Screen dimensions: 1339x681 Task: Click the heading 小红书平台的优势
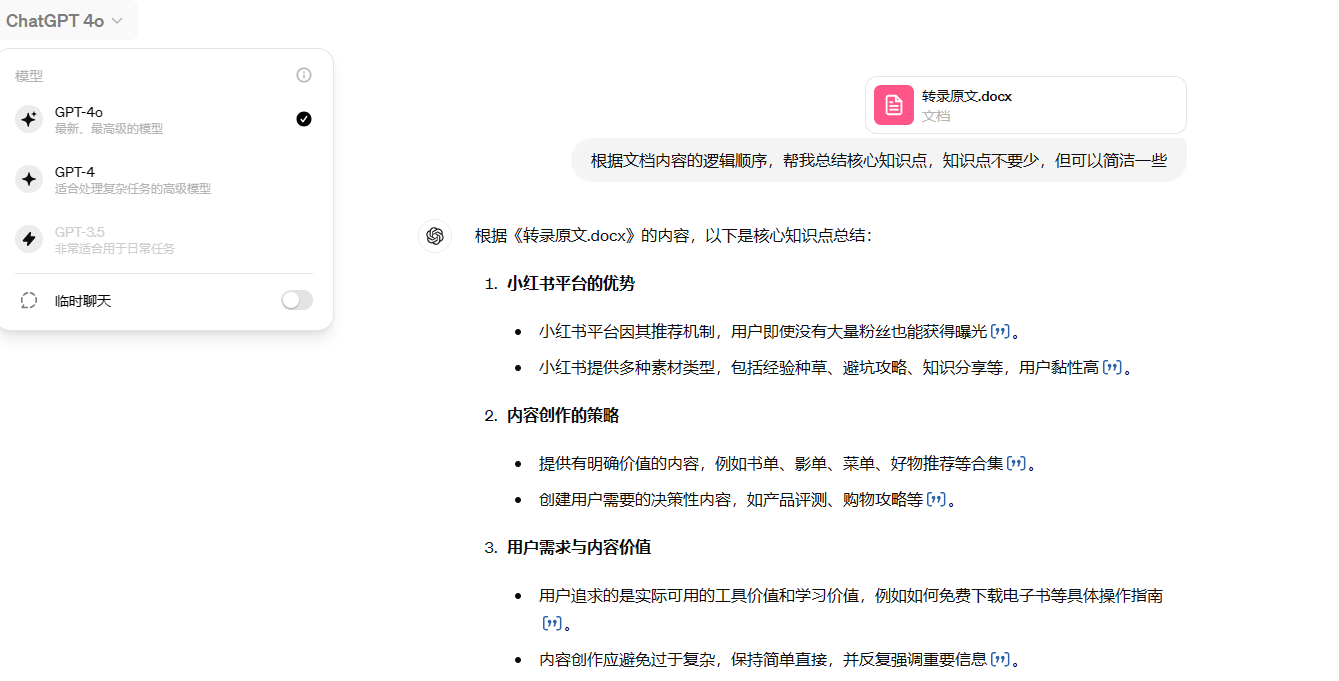click(x=571, y=283)
